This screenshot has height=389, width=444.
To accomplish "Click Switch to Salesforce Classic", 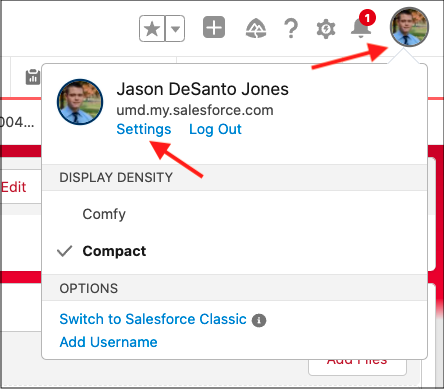I will [153, 319].
